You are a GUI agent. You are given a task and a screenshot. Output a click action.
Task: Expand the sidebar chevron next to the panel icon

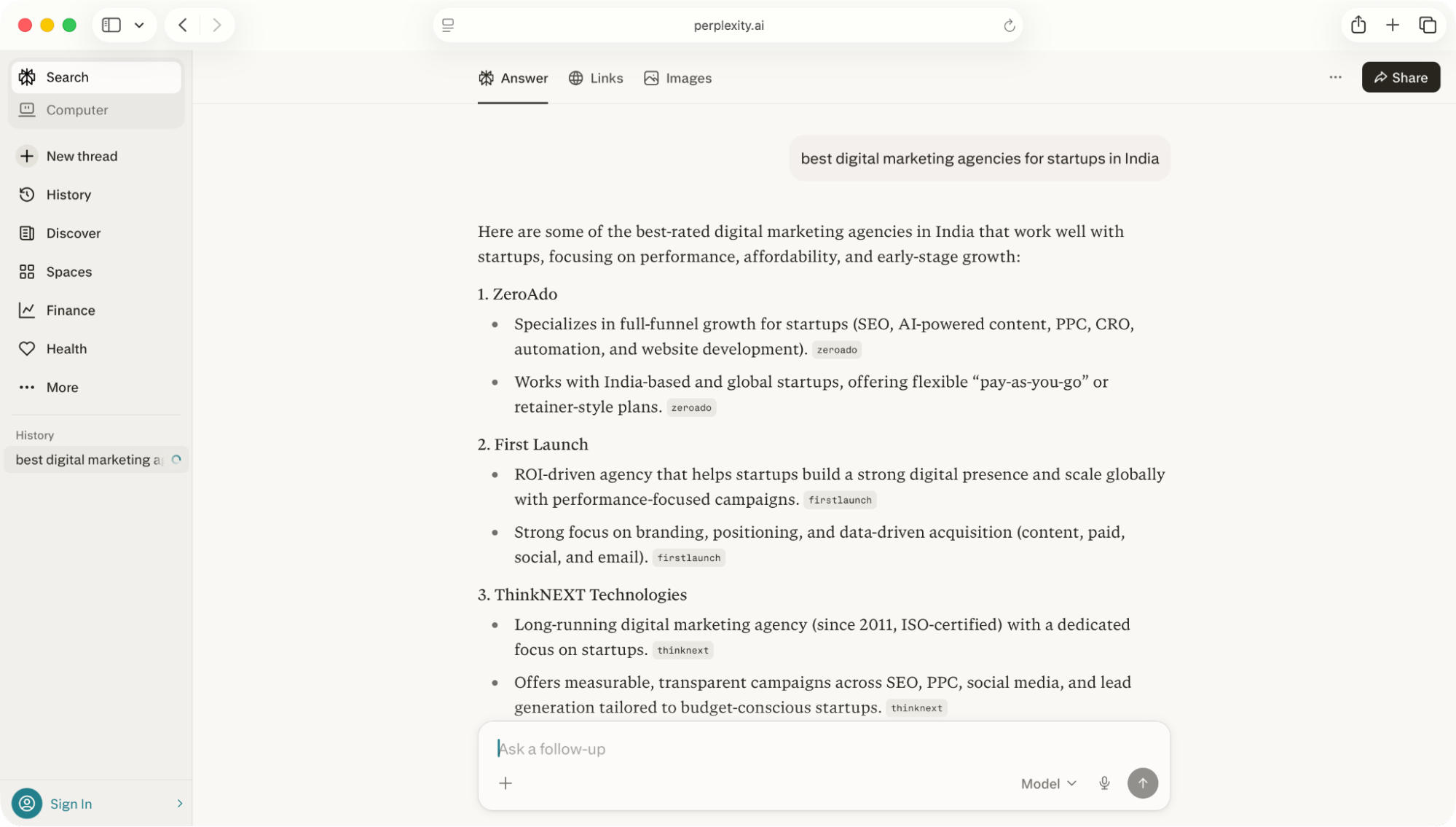pyautogui.click(x=141, y=24)
